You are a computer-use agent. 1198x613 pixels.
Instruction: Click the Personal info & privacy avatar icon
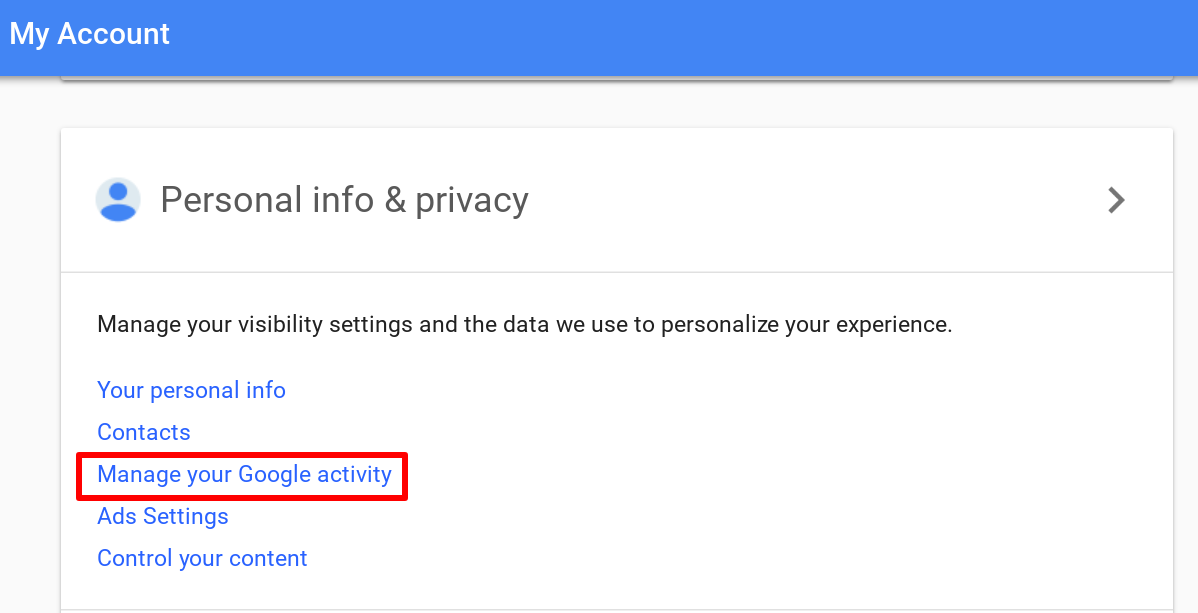118,200
